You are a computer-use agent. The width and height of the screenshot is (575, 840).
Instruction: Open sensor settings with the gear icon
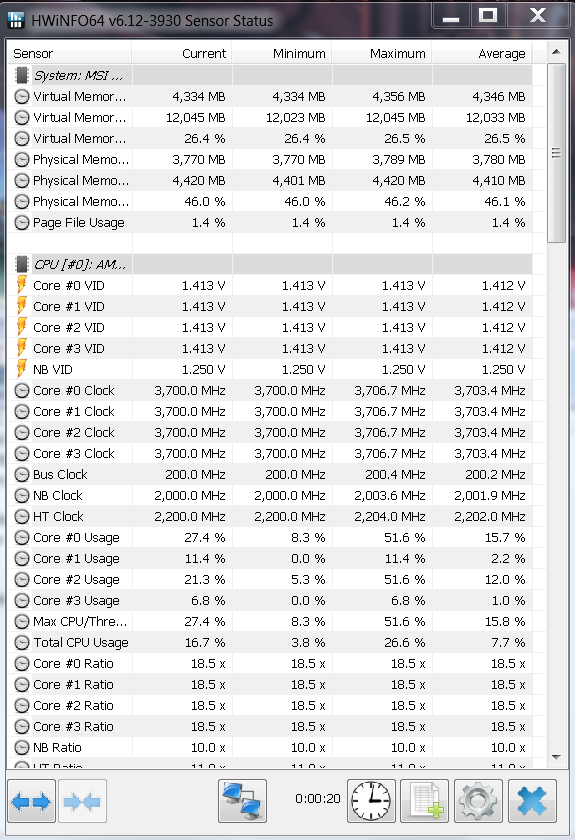[x=478, y=801]
